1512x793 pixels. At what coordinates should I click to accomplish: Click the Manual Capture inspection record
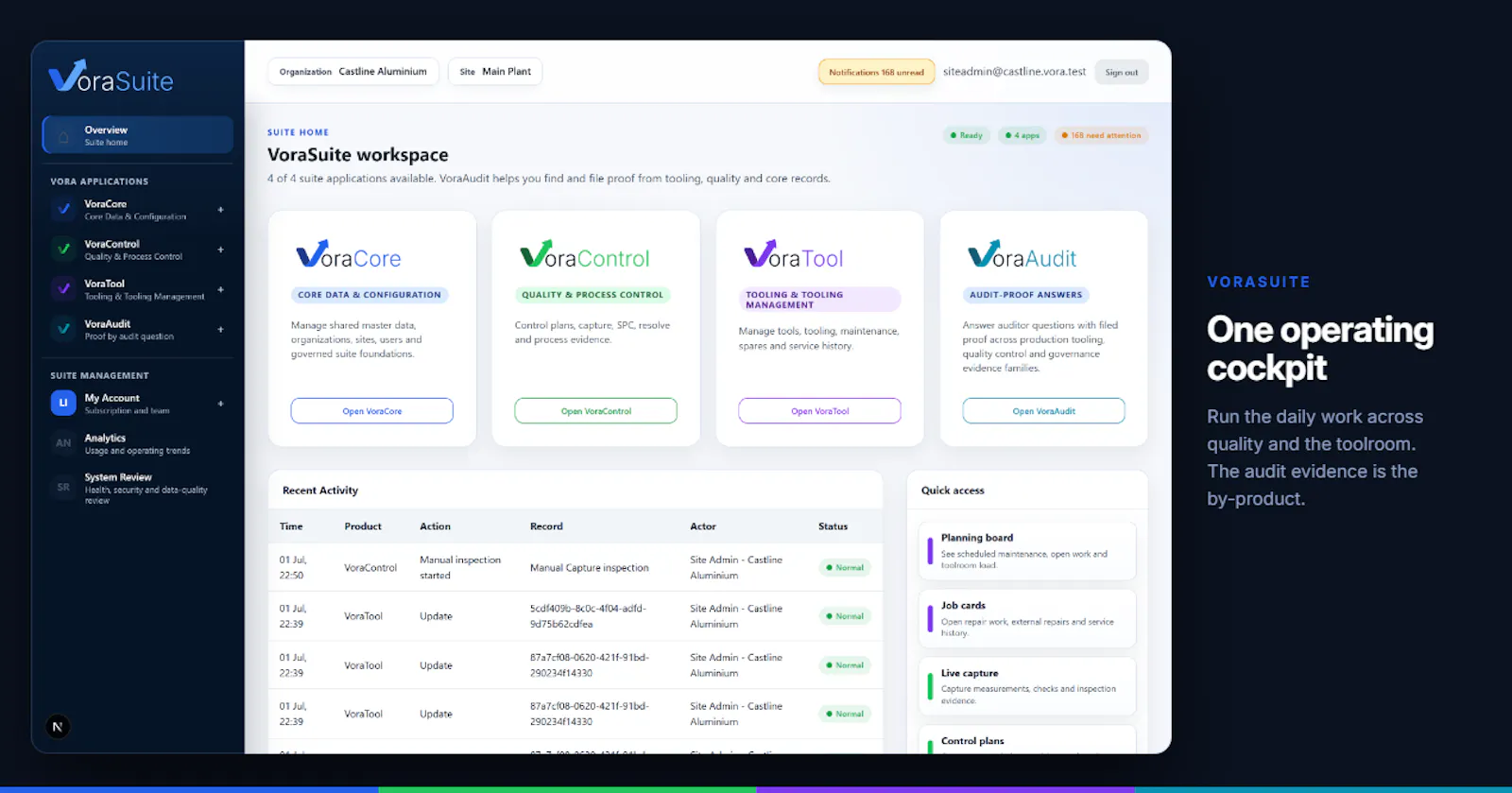point(590,568)
